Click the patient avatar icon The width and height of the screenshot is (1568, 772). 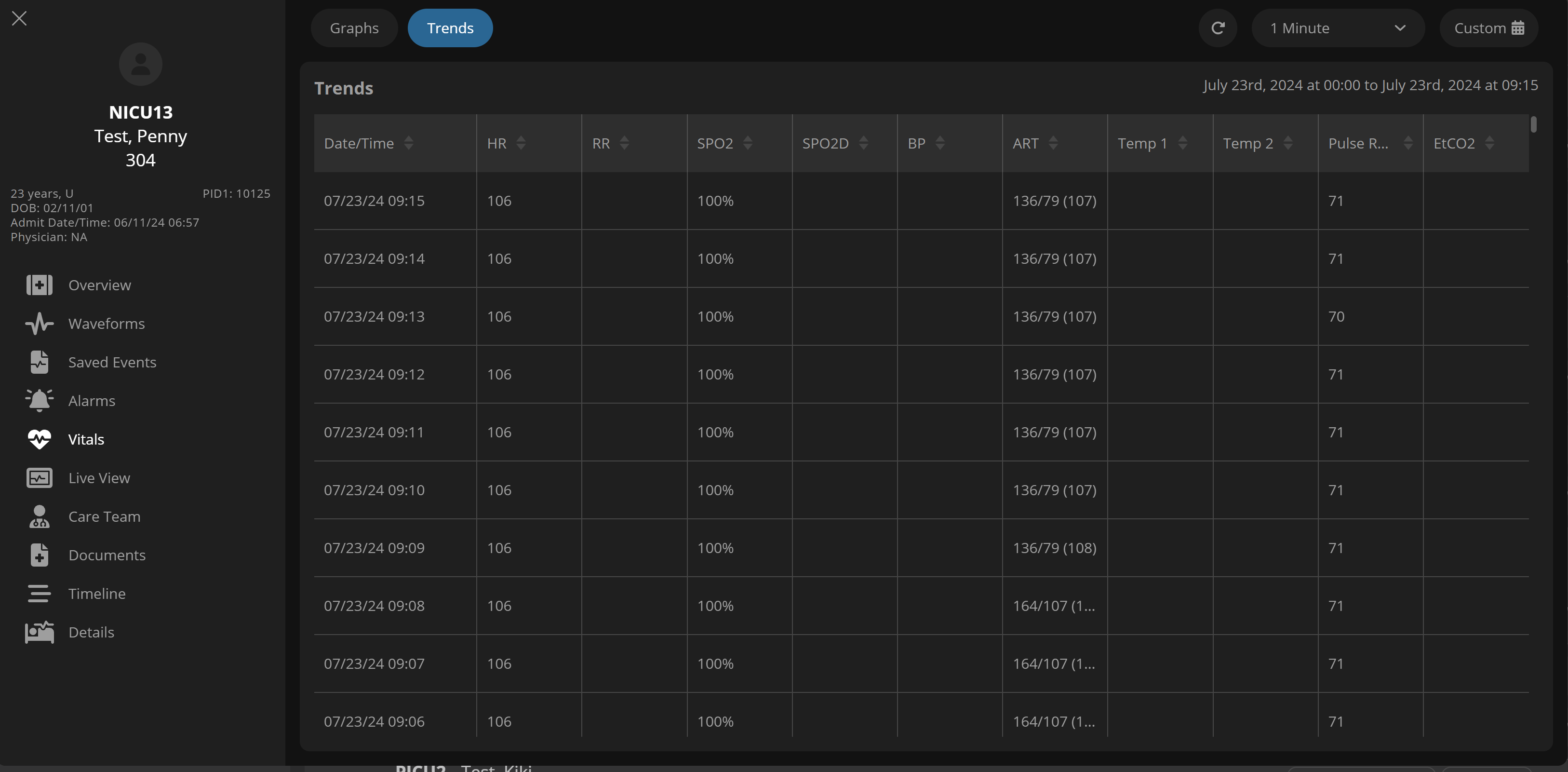[141, 64]
